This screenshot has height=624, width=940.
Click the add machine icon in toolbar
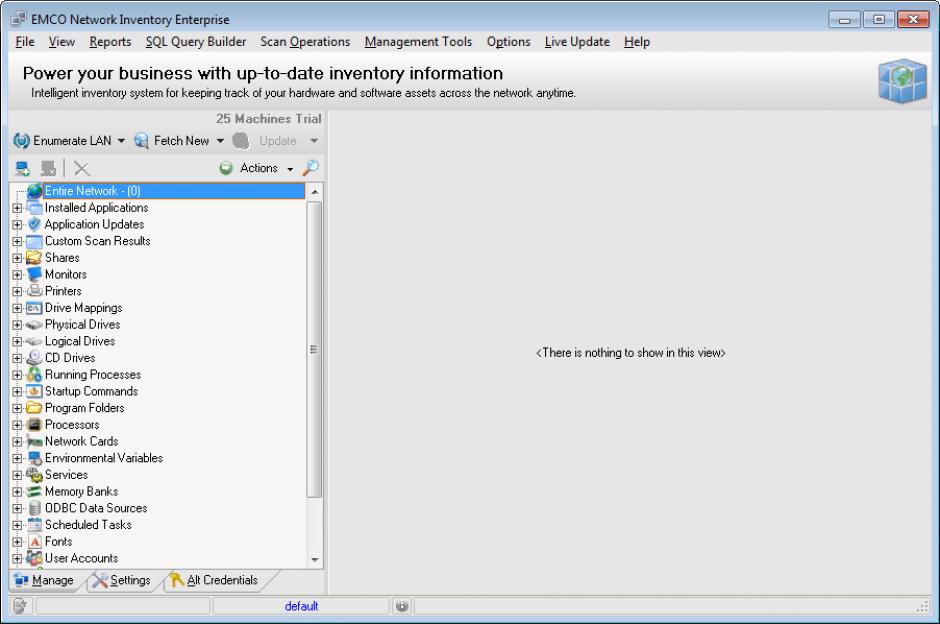[23, 169]
